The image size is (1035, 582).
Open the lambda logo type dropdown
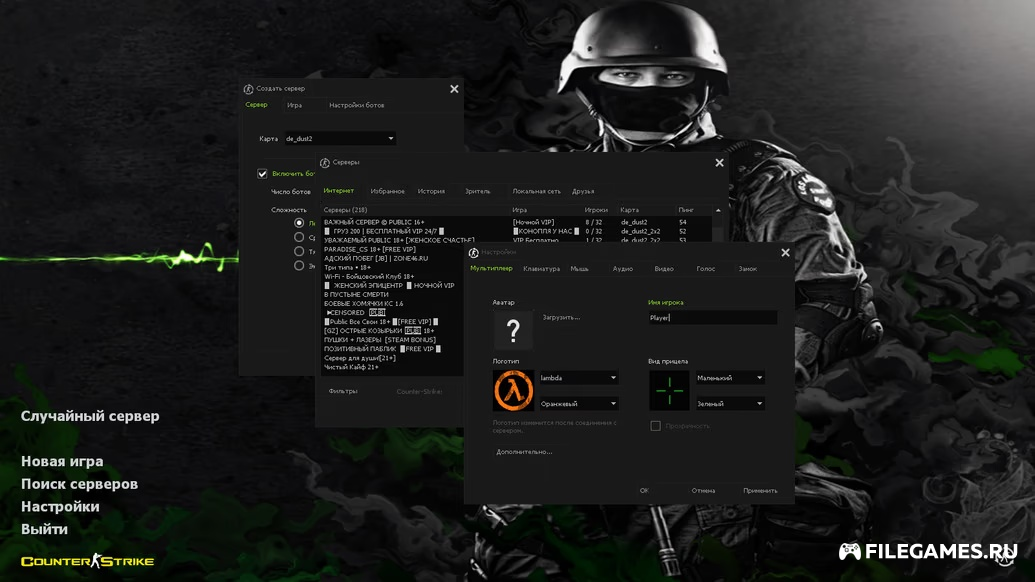(x=578, y=378)
